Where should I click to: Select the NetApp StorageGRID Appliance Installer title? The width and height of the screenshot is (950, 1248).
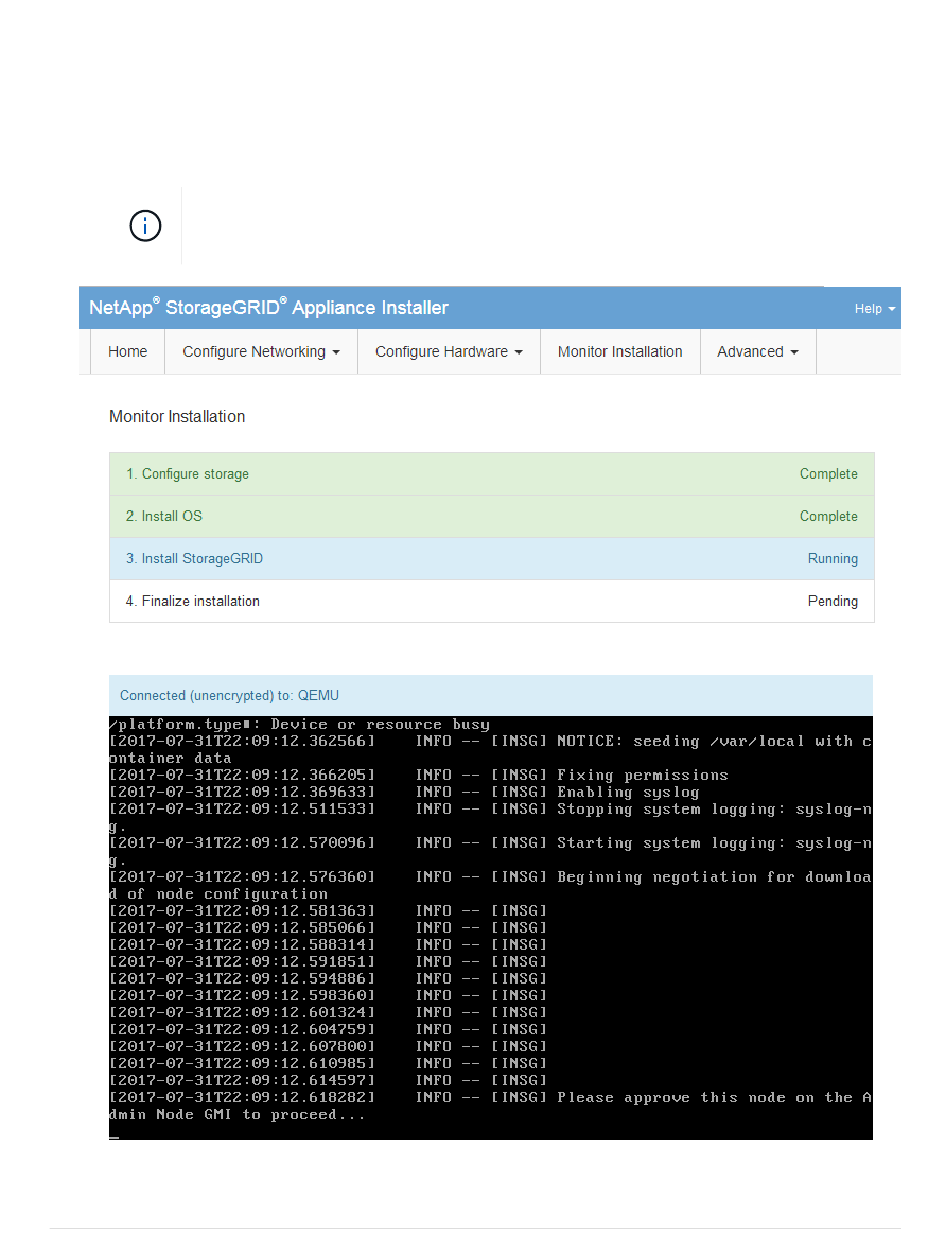(269, 308)
